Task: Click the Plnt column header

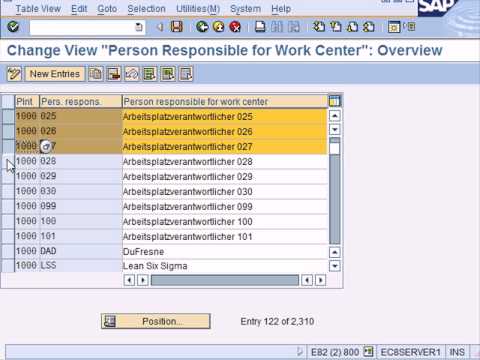Action: 27,102
